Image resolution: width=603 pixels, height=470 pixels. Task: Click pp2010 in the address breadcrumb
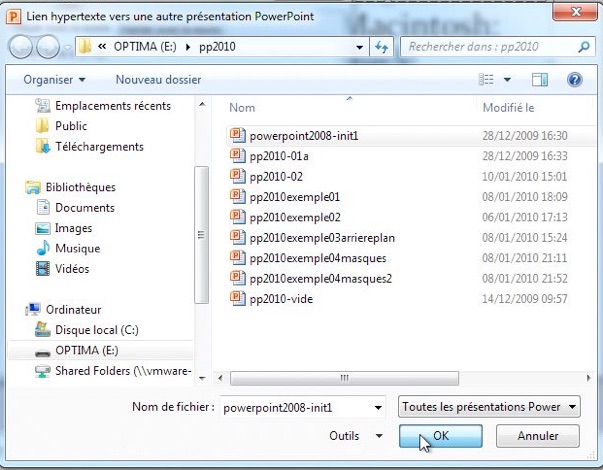[217, 47]
